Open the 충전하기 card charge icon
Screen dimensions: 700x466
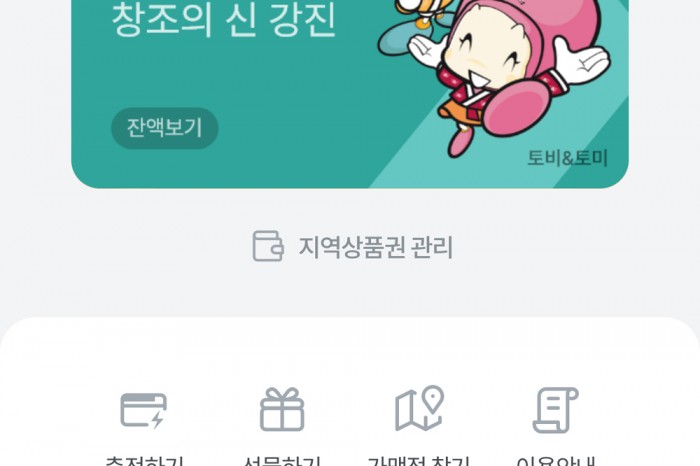pyautogui.click(x=144, y=410)
